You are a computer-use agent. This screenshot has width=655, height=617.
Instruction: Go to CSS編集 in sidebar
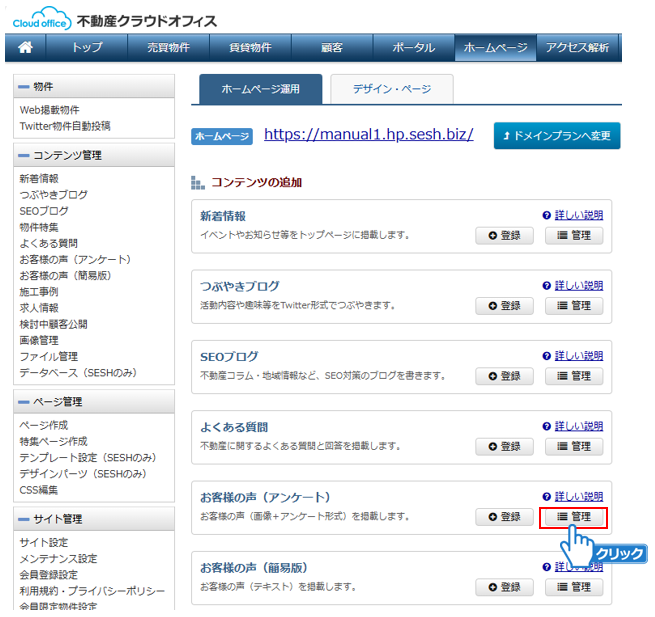pos(39,490)
